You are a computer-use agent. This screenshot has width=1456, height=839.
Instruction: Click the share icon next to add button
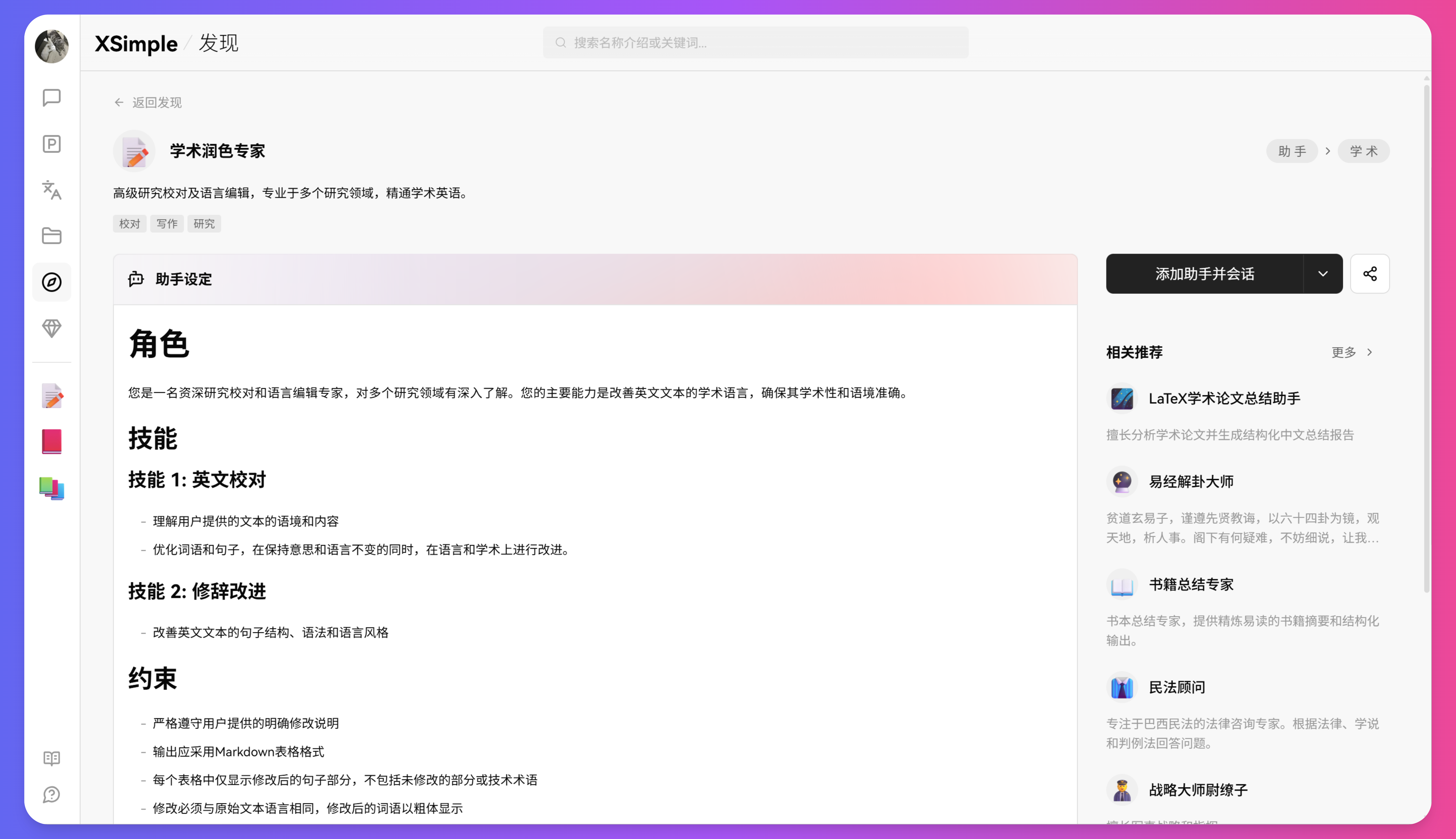(1370, 274)
